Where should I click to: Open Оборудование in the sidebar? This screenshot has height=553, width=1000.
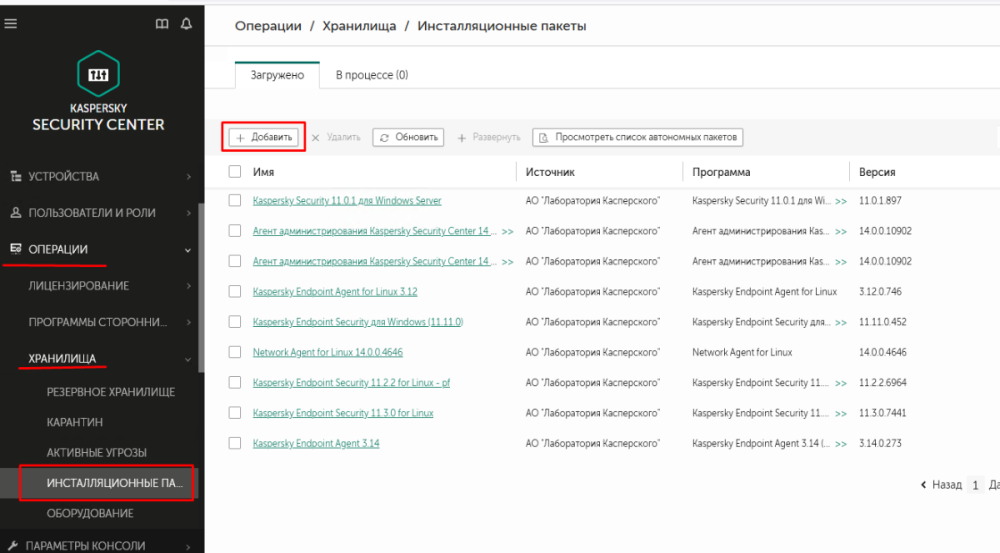[x=90, y=513]
